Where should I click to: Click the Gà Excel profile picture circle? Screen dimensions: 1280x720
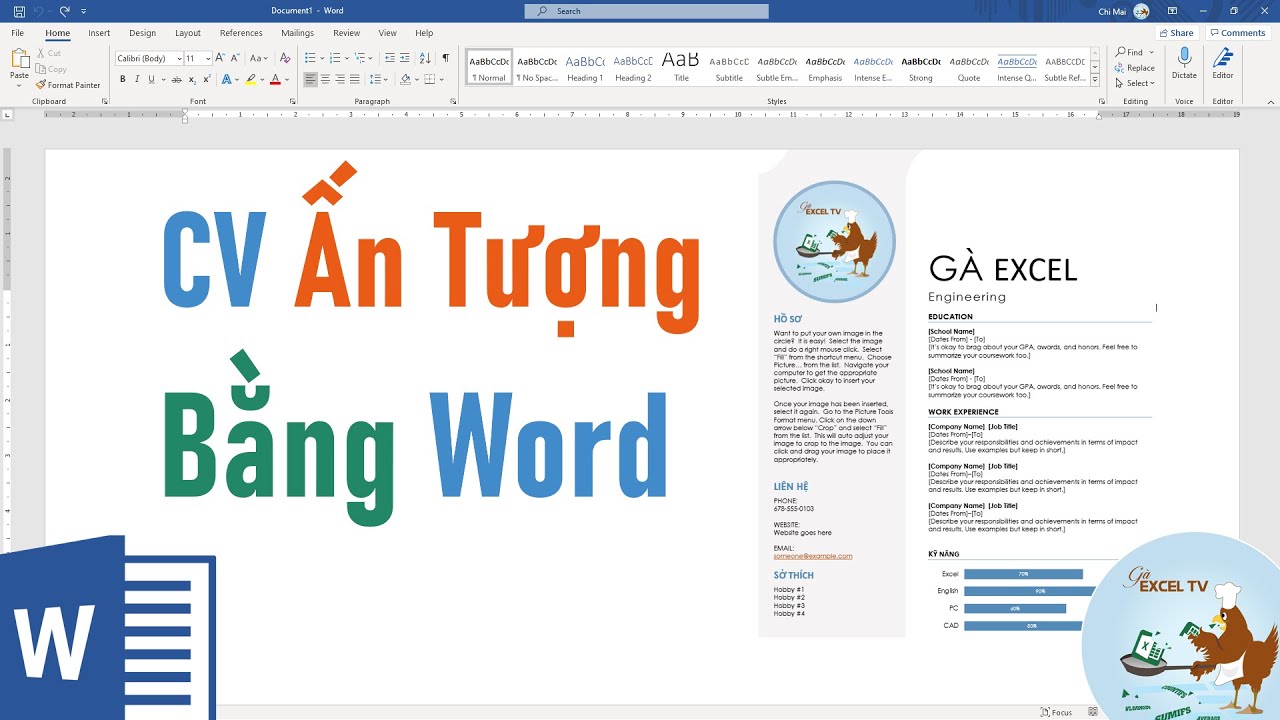[x=834, y=242]
